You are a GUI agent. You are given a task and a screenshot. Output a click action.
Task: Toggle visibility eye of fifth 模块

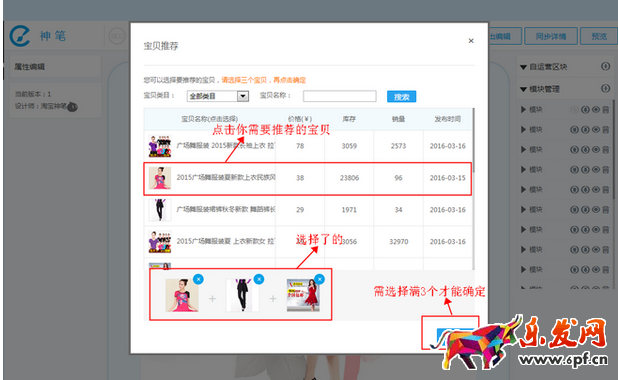click(x=596, y=190)
